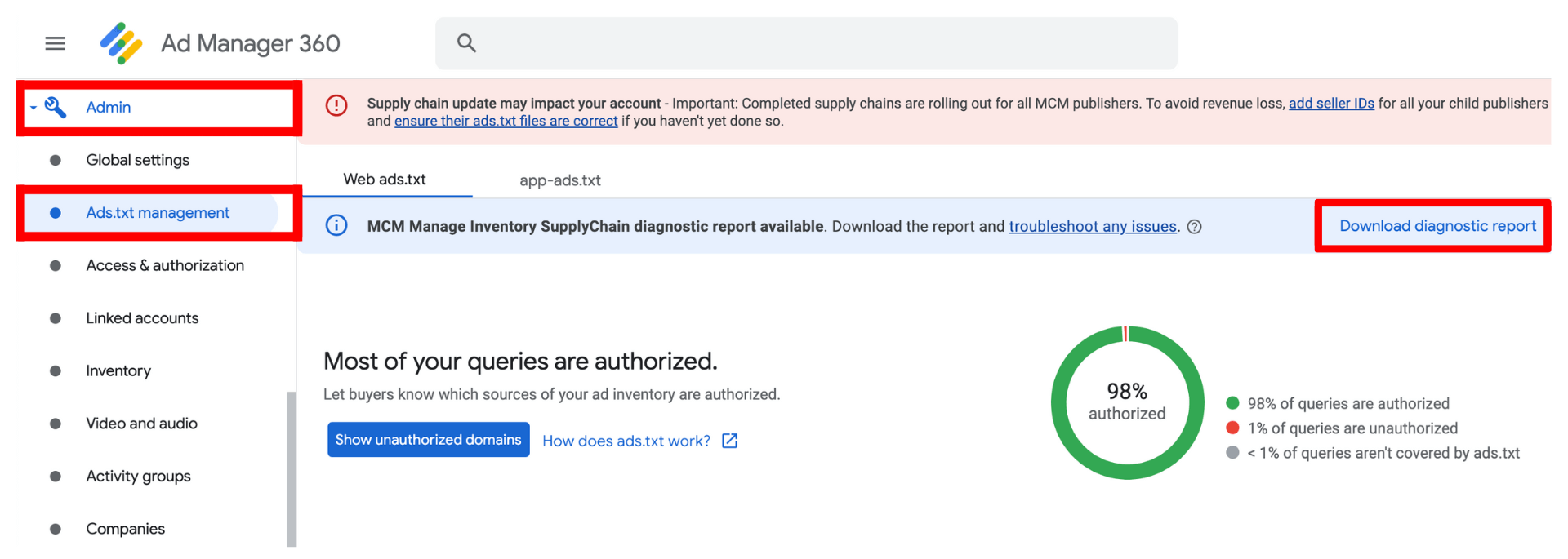Download the diagnostic report
1568x559 pixels.
[x=1437, y=226]
